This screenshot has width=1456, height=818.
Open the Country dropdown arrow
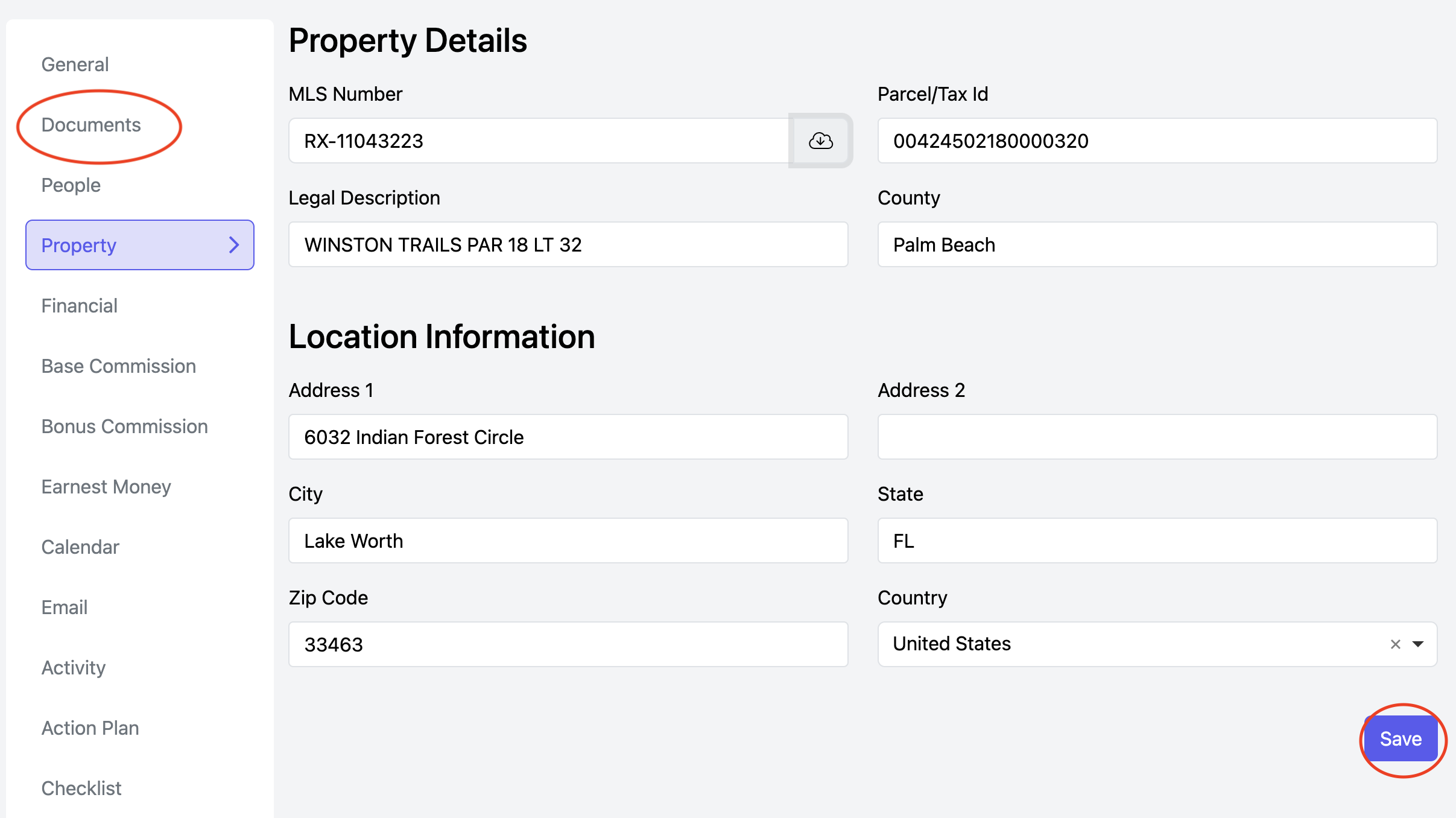(1419, 644)
